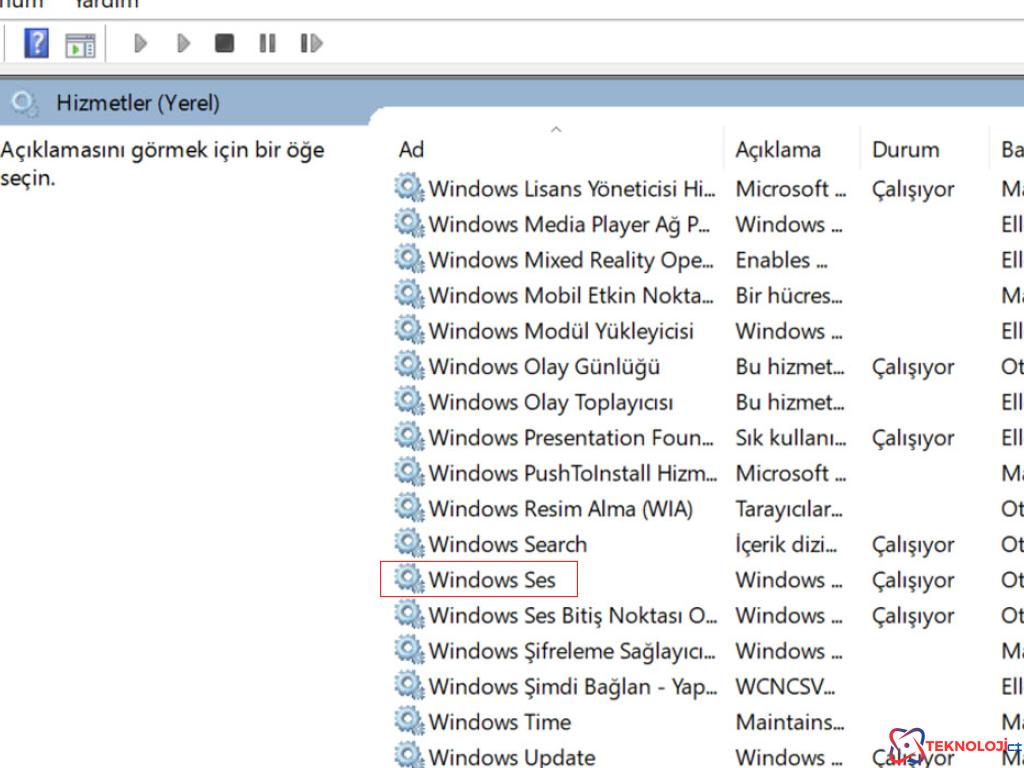Select the Windows Ses service
The image size is (1024, 768).
[x=491, y=580]
